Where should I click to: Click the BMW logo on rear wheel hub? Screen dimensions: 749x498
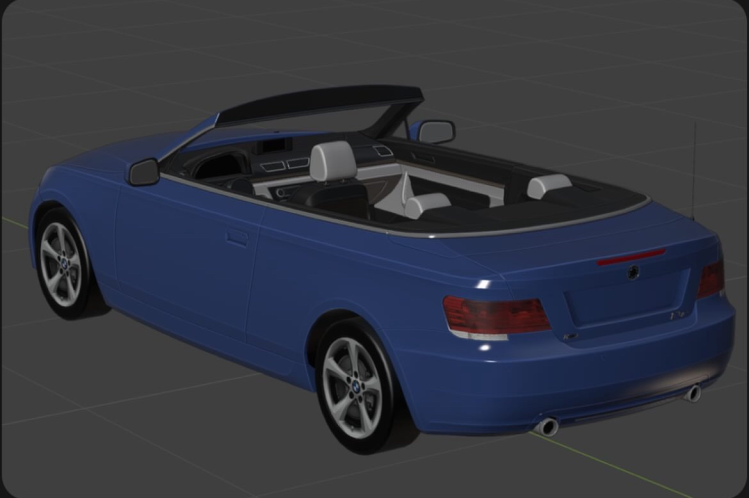356,387
